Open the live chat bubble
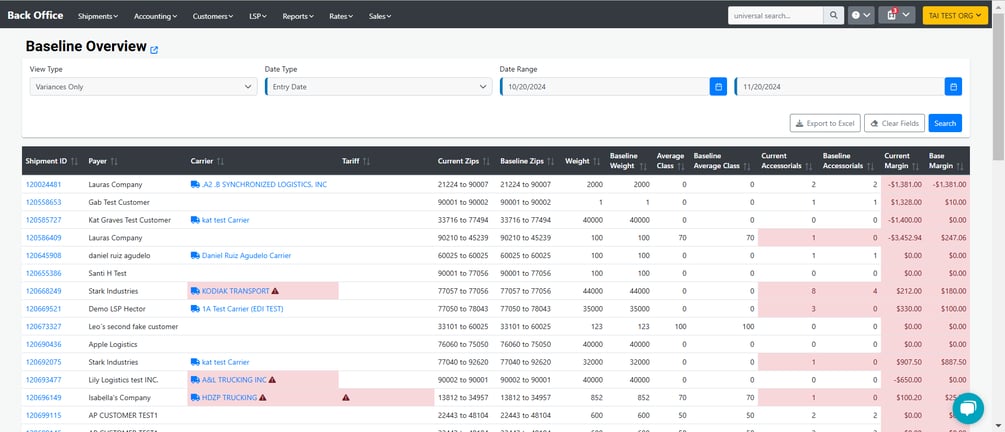1005x432 pixels. click(x=968, y=408)
